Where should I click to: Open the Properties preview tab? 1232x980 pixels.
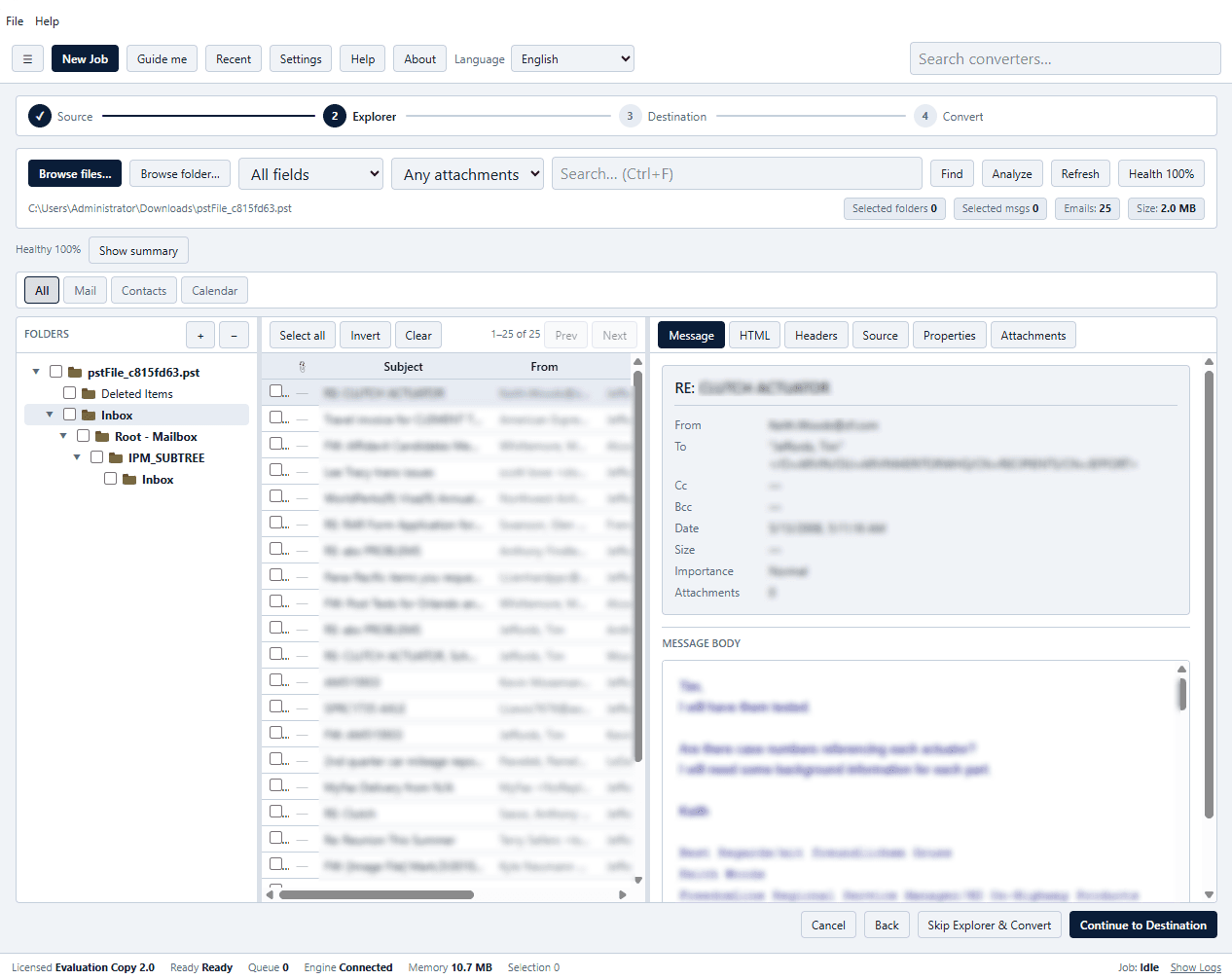(x=950, y=336)
